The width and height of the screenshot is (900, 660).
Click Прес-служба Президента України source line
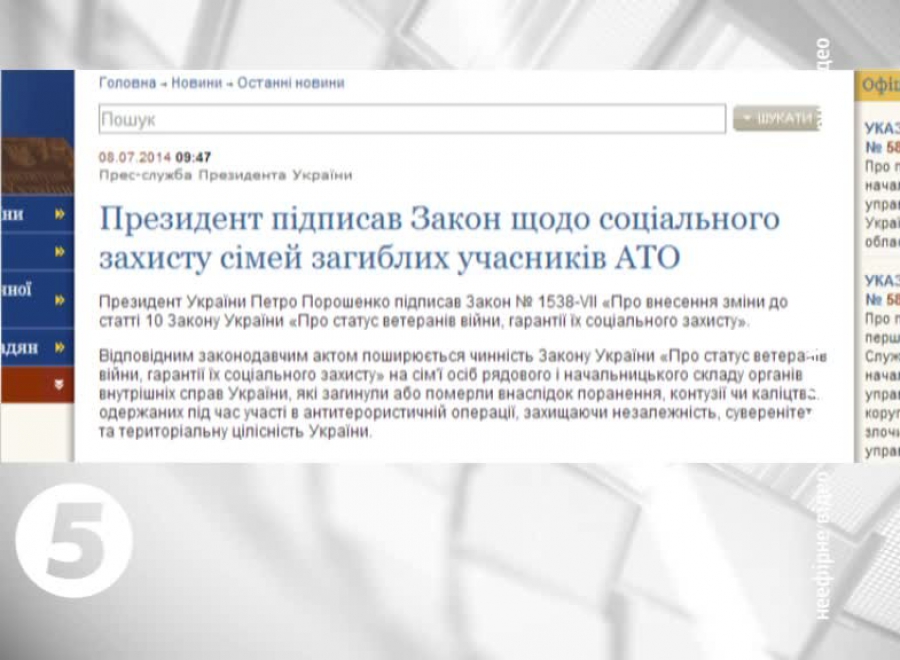tap(225, 175)
